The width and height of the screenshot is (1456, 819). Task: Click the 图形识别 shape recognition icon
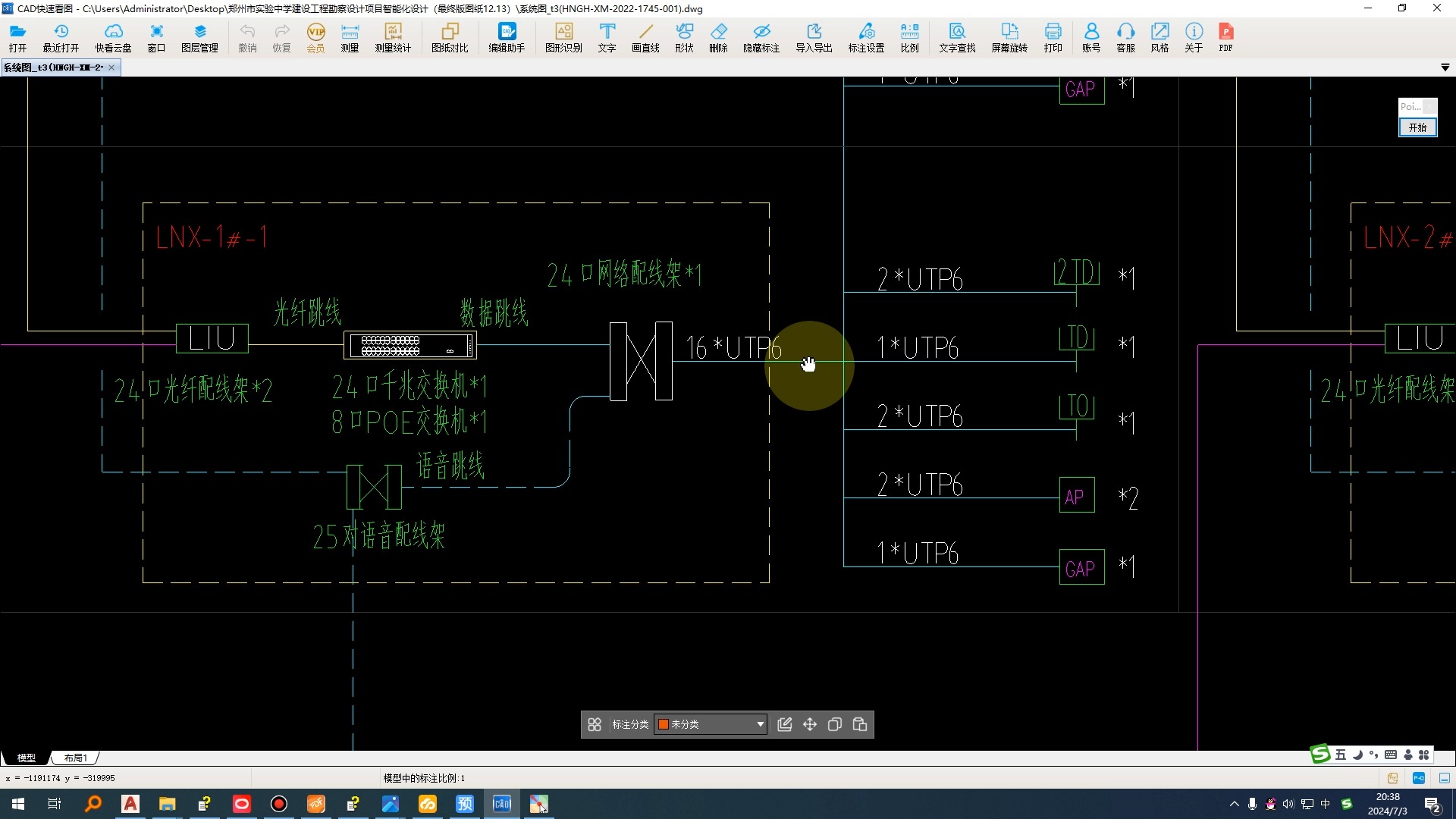point(563,37)
